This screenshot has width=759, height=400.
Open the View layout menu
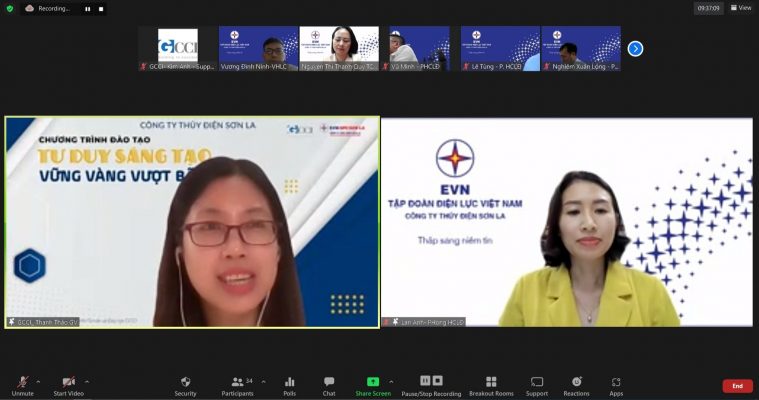click(x=740, y=8)
